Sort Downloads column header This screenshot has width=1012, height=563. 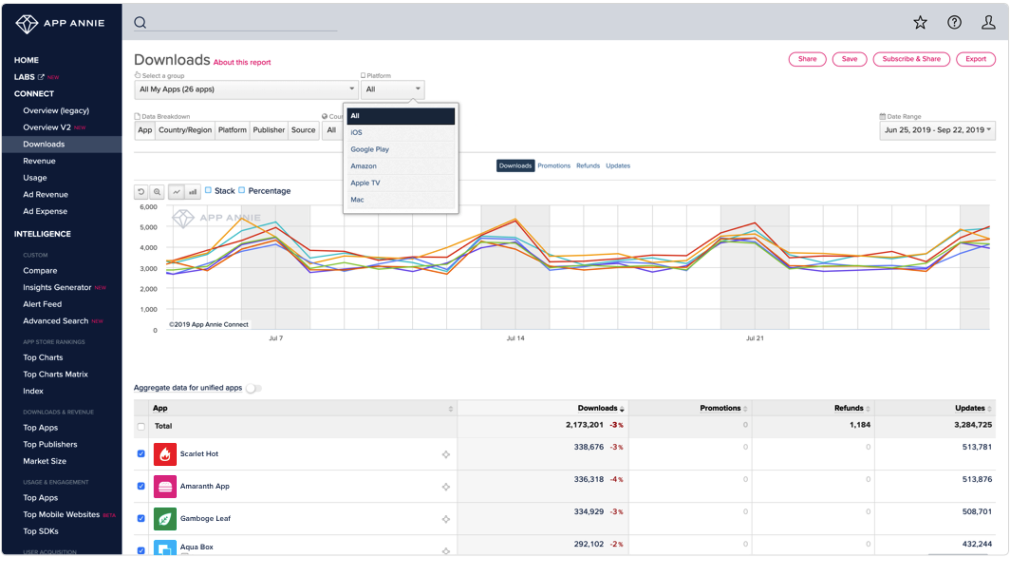(x=600, y=408)
